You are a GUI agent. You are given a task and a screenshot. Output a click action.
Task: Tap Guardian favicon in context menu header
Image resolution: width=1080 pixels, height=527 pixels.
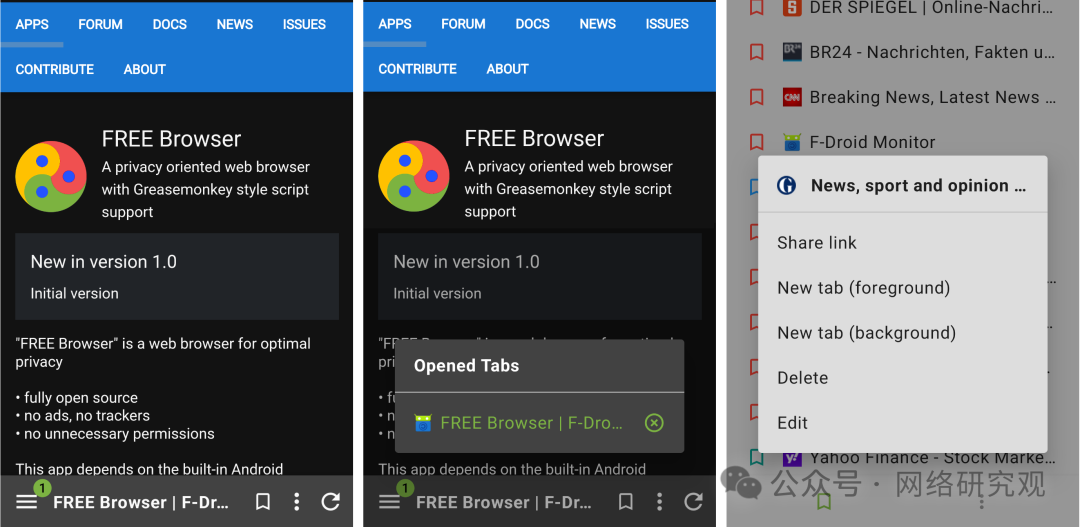[787, 185]
